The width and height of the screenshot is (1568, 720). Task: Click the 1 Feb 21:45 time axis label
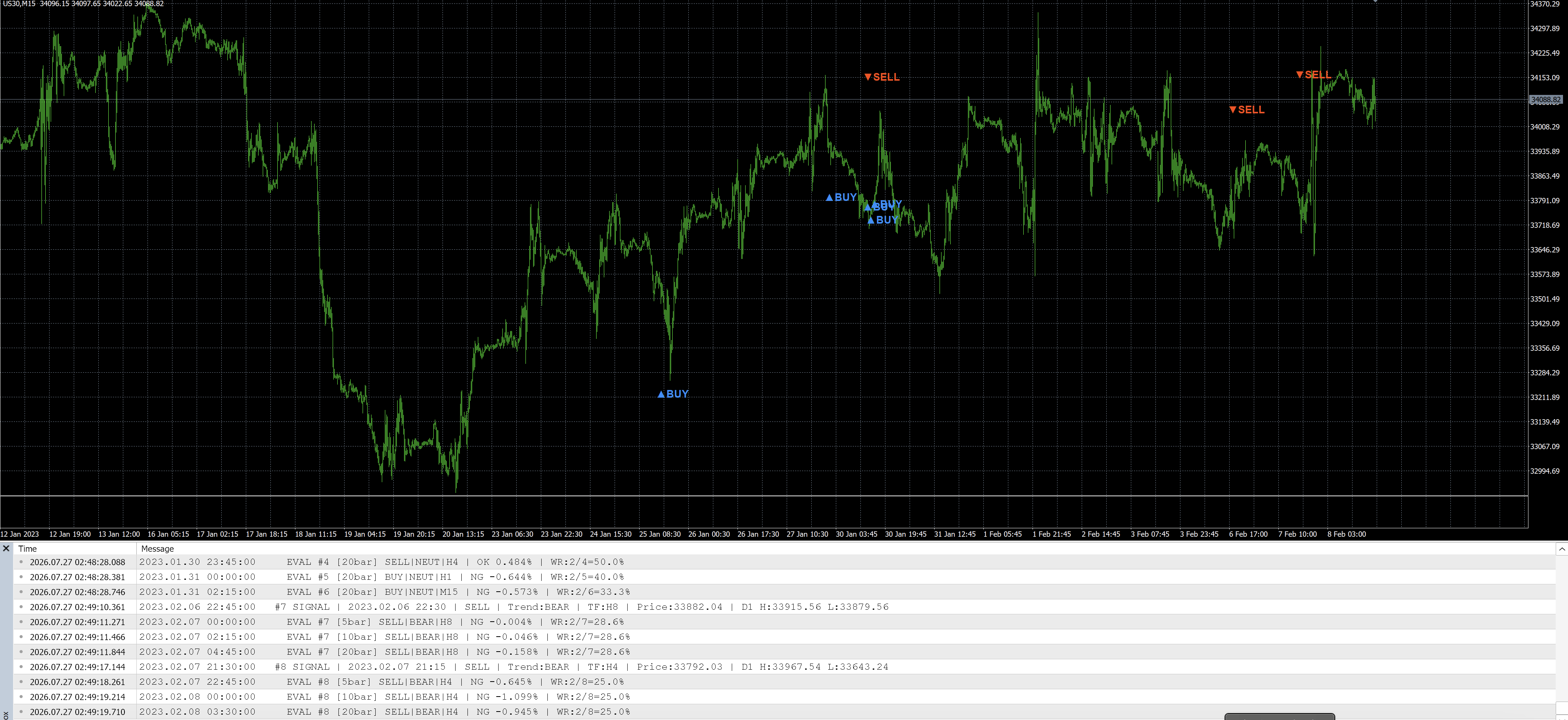click(1051, 534)
